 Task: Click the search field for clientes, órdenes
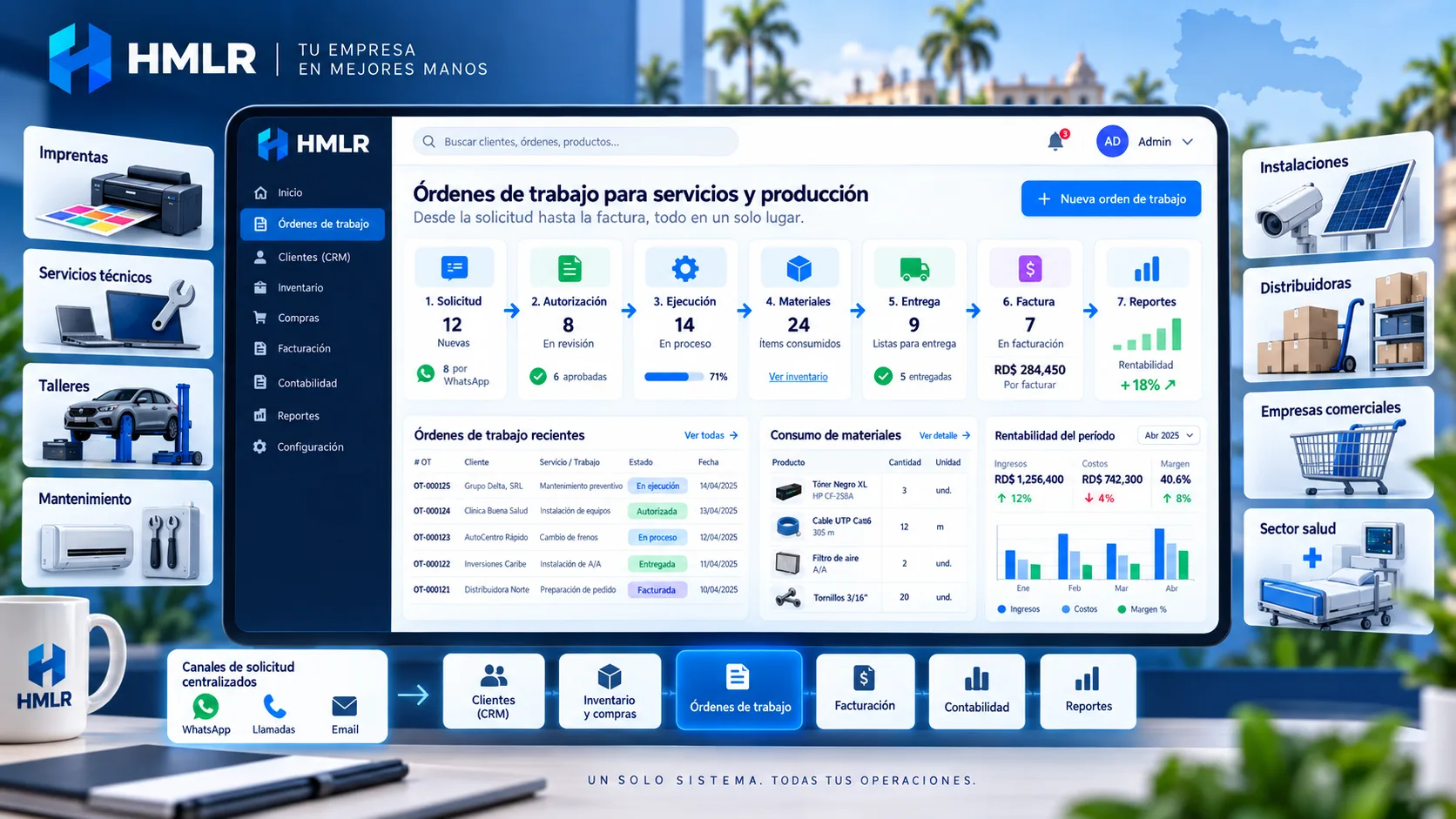[x=576, y=142]
